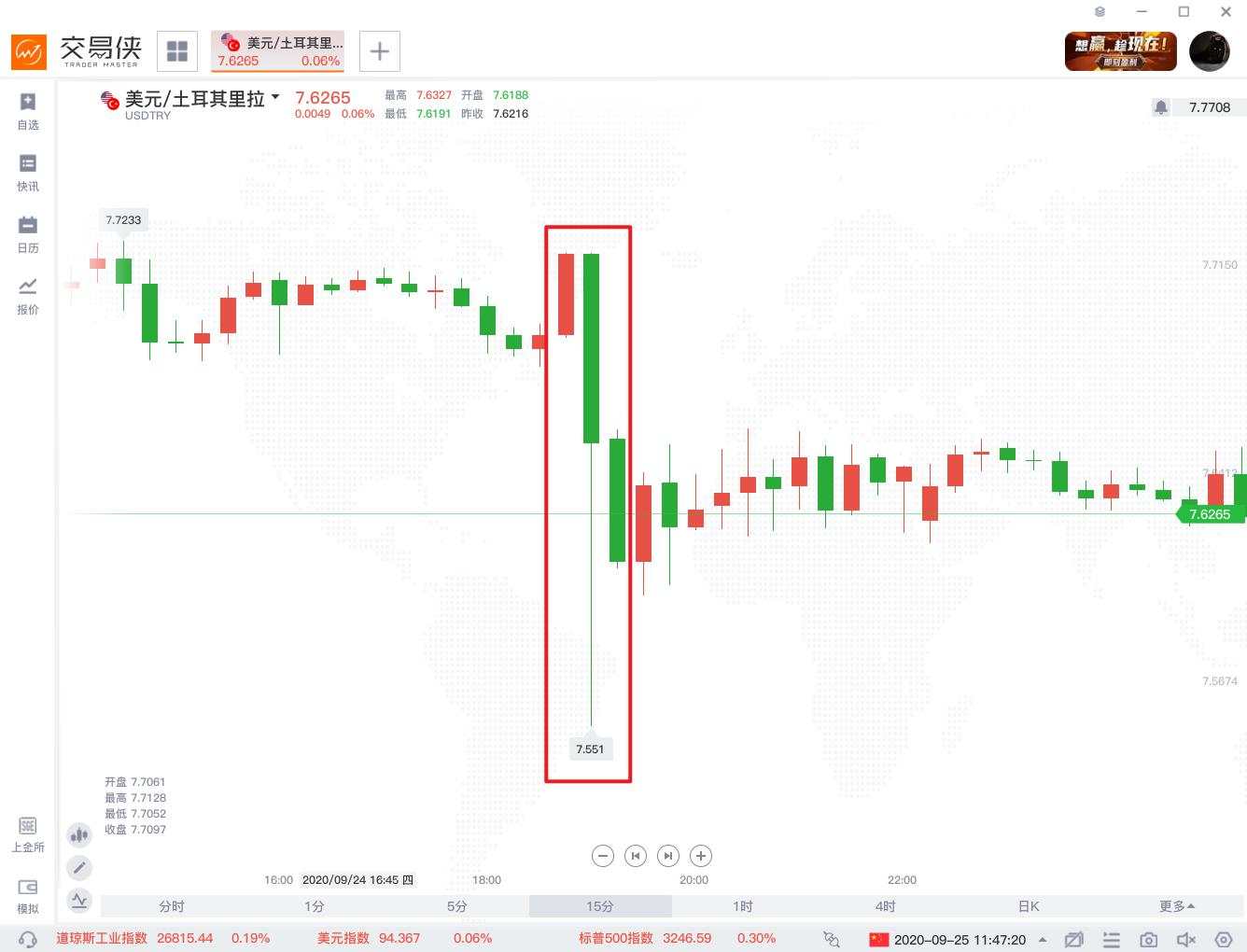1247x952 pixels.
Task: Expand the 美元/土耳其里拉 symbol dropdown arrow
Action: coord(275,97)
